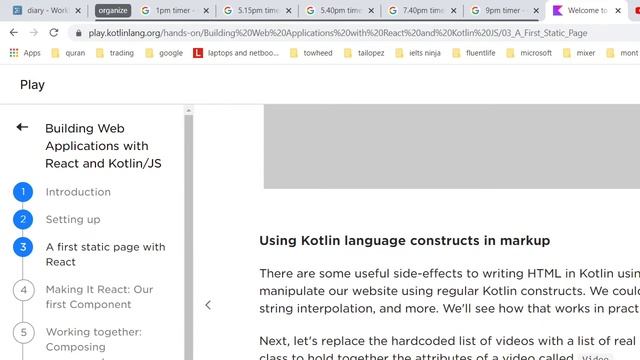Click the step 2 circle
Image resolution: width=640 pixels, height=360 pixels.
[23, 220]
